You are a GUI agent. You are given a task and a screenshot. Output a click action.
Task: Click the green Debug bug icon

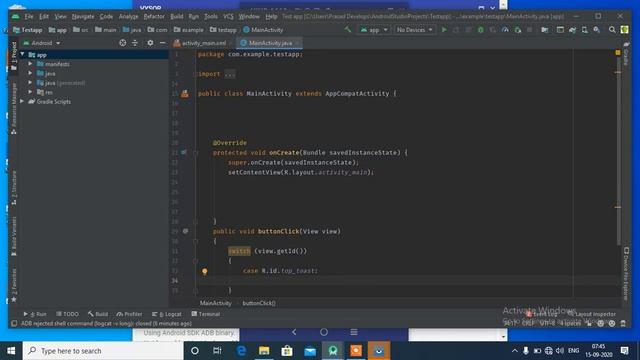[481, 30]
